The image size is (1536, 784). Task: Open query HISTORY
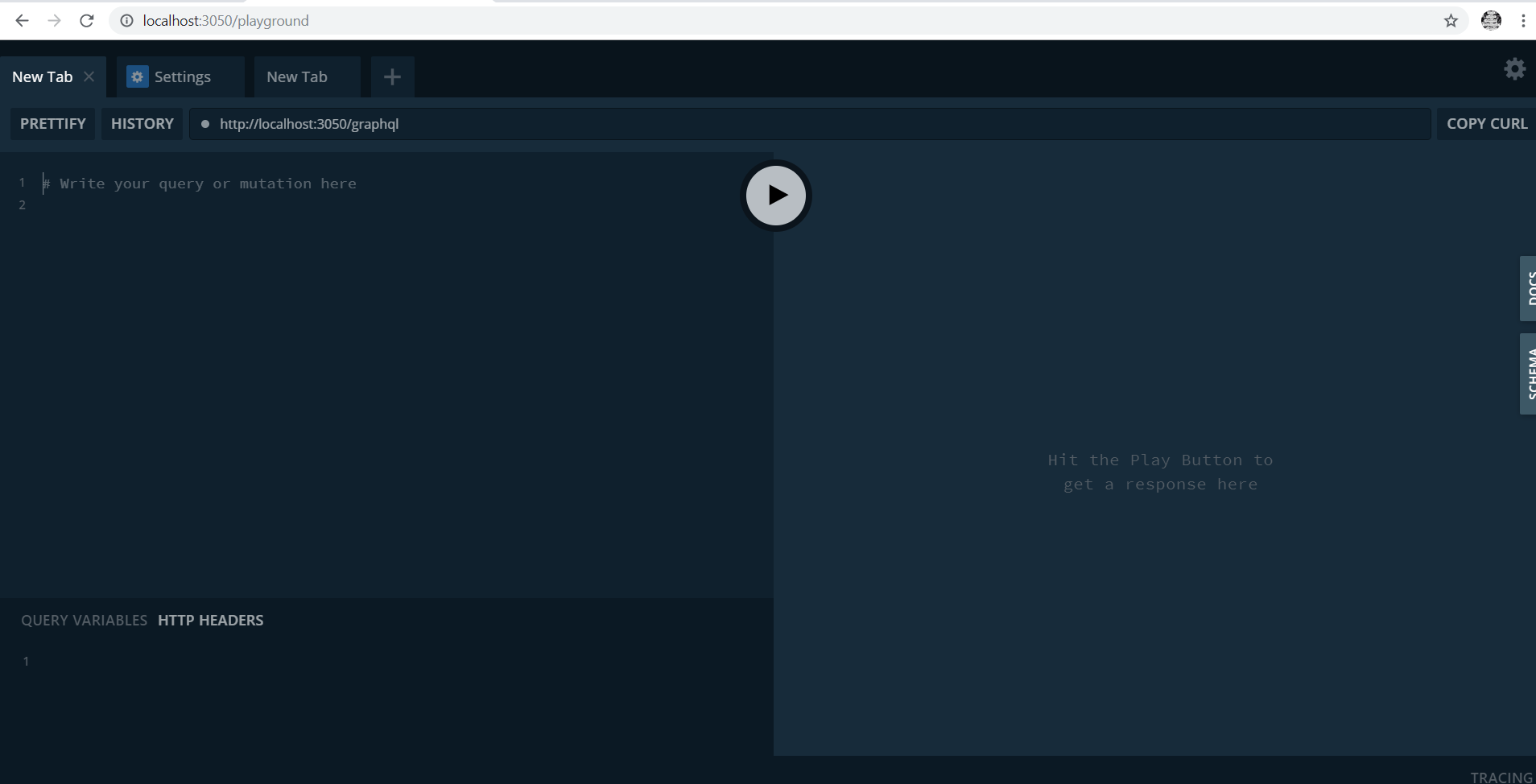[x=142, y=123]
